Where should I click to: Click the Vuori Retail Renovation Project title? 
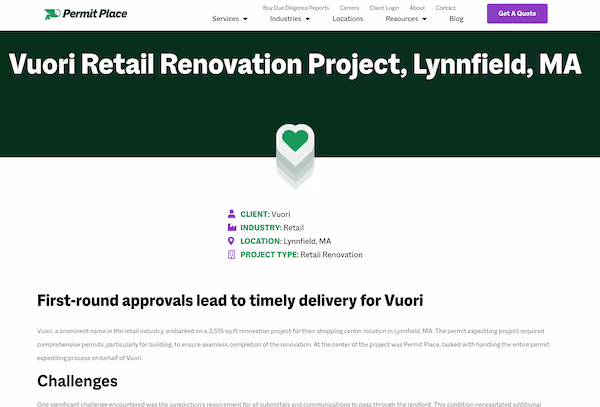pyautogui.click(x=295, y=64)
